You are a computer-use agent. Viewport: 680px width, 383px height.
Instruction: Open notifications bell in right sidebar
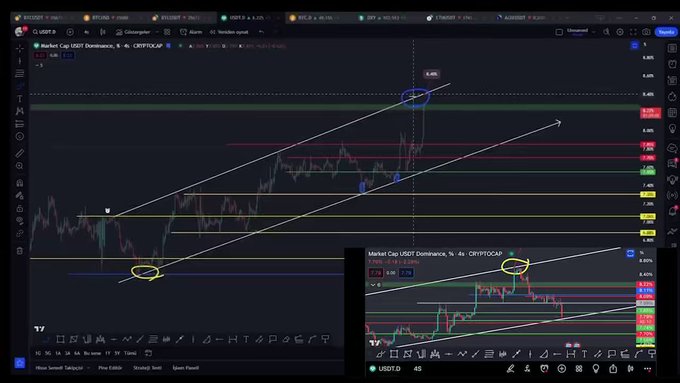click(672, 211)
